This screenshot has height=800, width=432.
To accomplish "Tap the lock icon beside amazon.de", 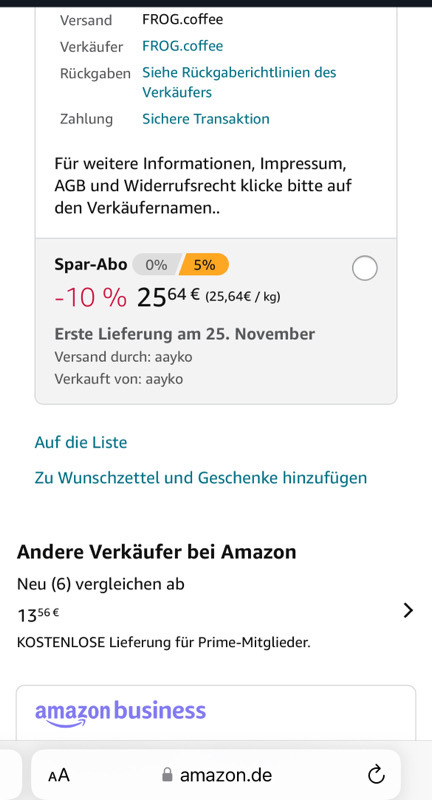I will click(167, 776).
